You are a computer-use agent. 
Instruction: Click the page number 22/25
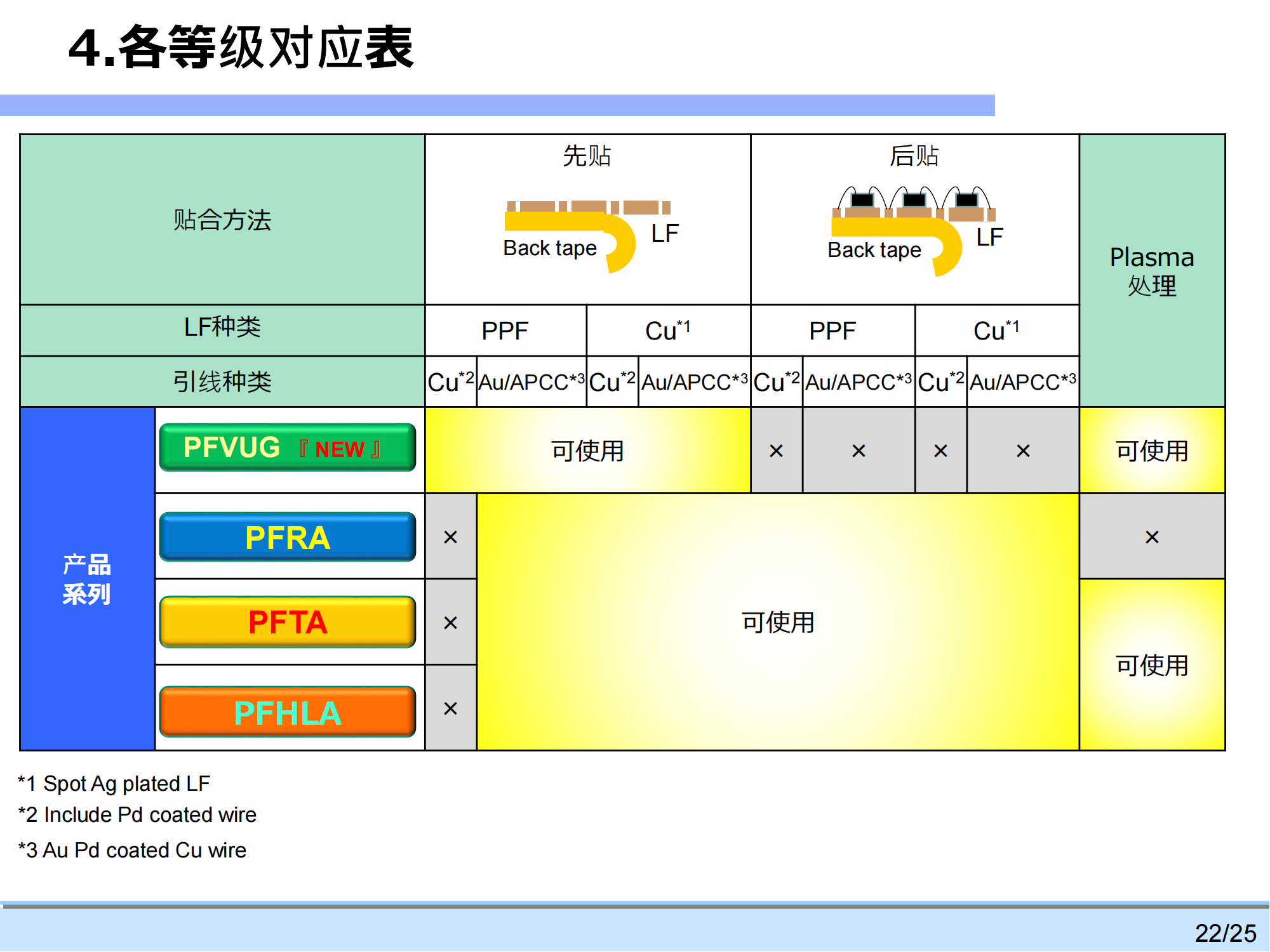click(x=1226, y=933)
